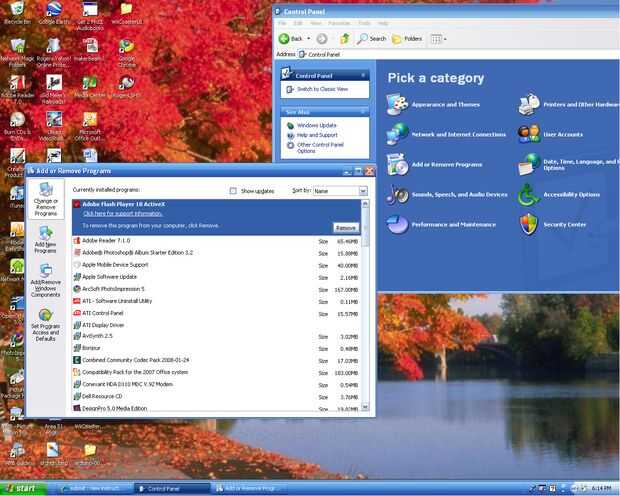
Task: Click the Forward arrow in Control Panel toolbar
Action: (322, 38)
